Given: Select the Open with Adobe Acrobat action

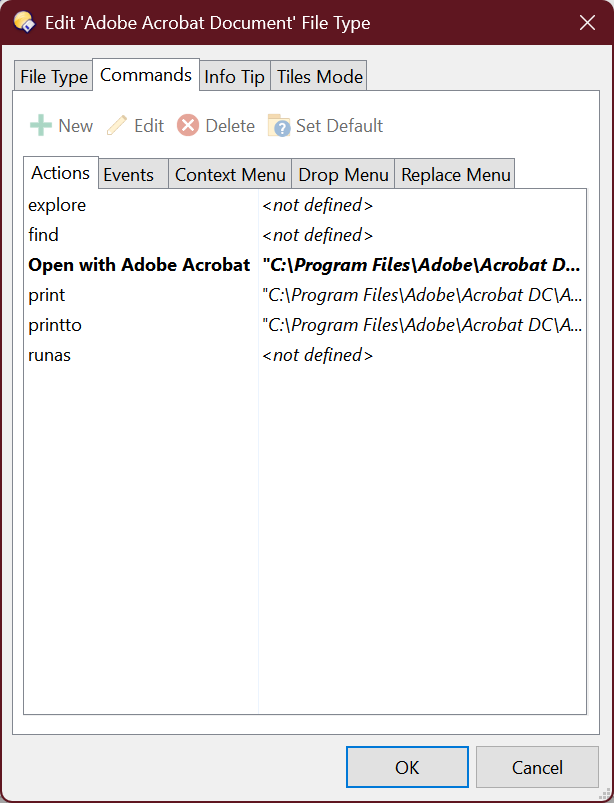Looking at the screenshot, I should 305,265.
